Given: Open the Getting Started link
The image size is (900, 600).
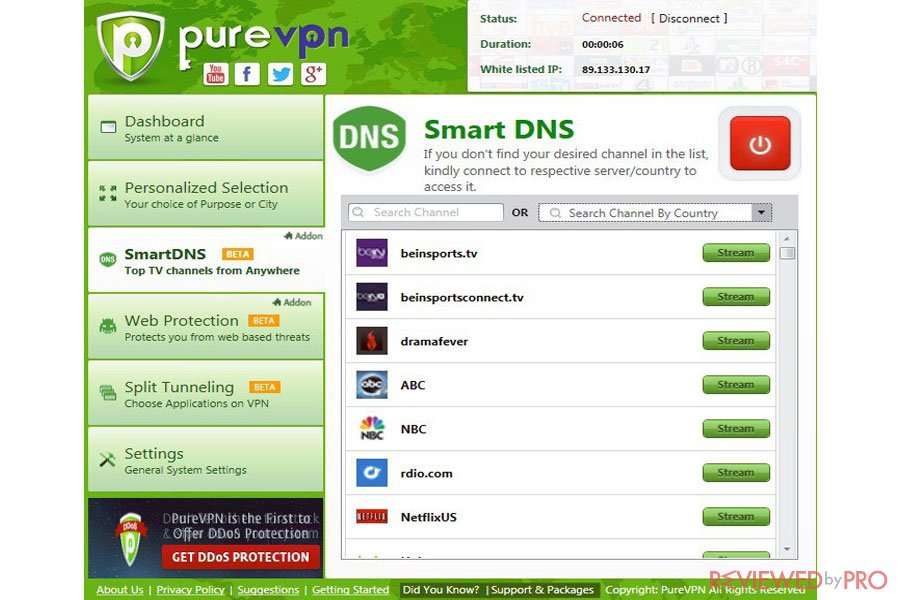Looking at the screenshot, I should 351,590.
